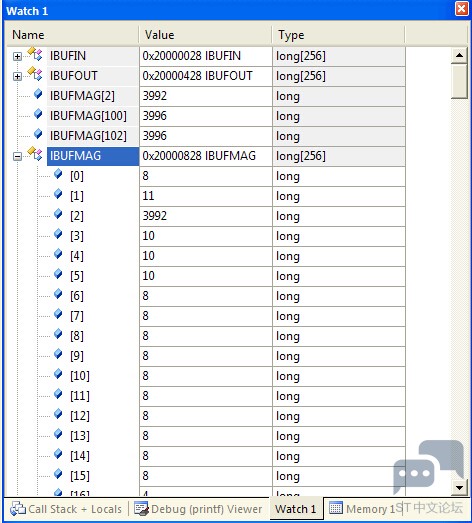Select the IBUFIN name cell
Image resolution: width=472 pixels, height=523 pixels.
[92, 56]
